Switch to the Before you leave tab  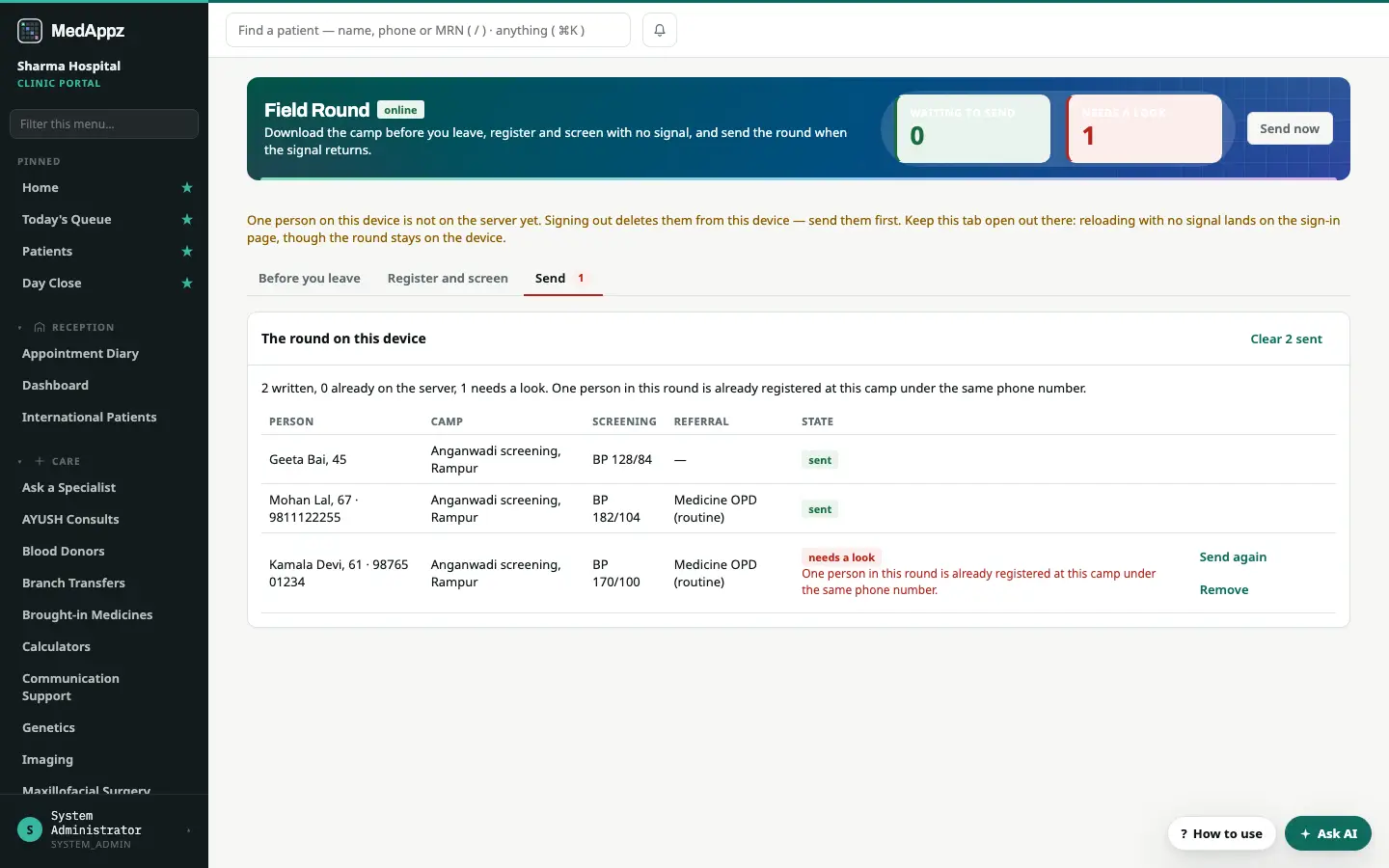click(x=310, y=279)
